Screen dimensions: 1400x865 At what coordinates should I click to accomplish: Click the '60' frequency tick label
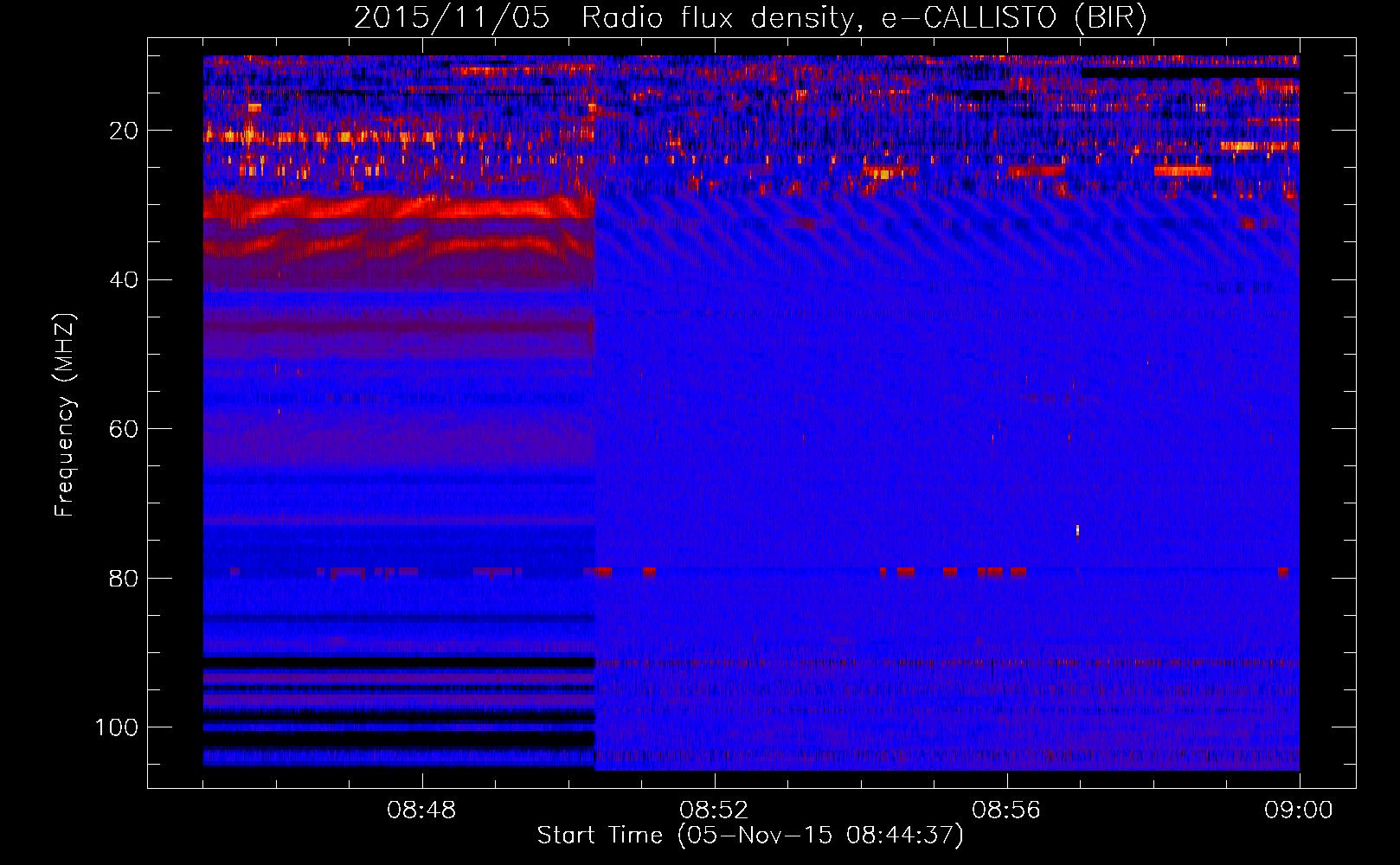pyautogui.click(x=125, y=429)
